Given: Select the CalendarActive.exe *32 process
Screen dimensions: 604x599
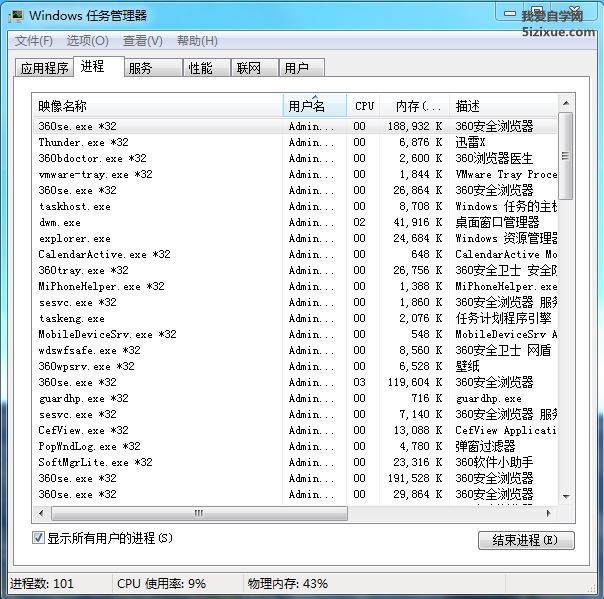Looking at the screenshot, I should [x=295, y=254].
